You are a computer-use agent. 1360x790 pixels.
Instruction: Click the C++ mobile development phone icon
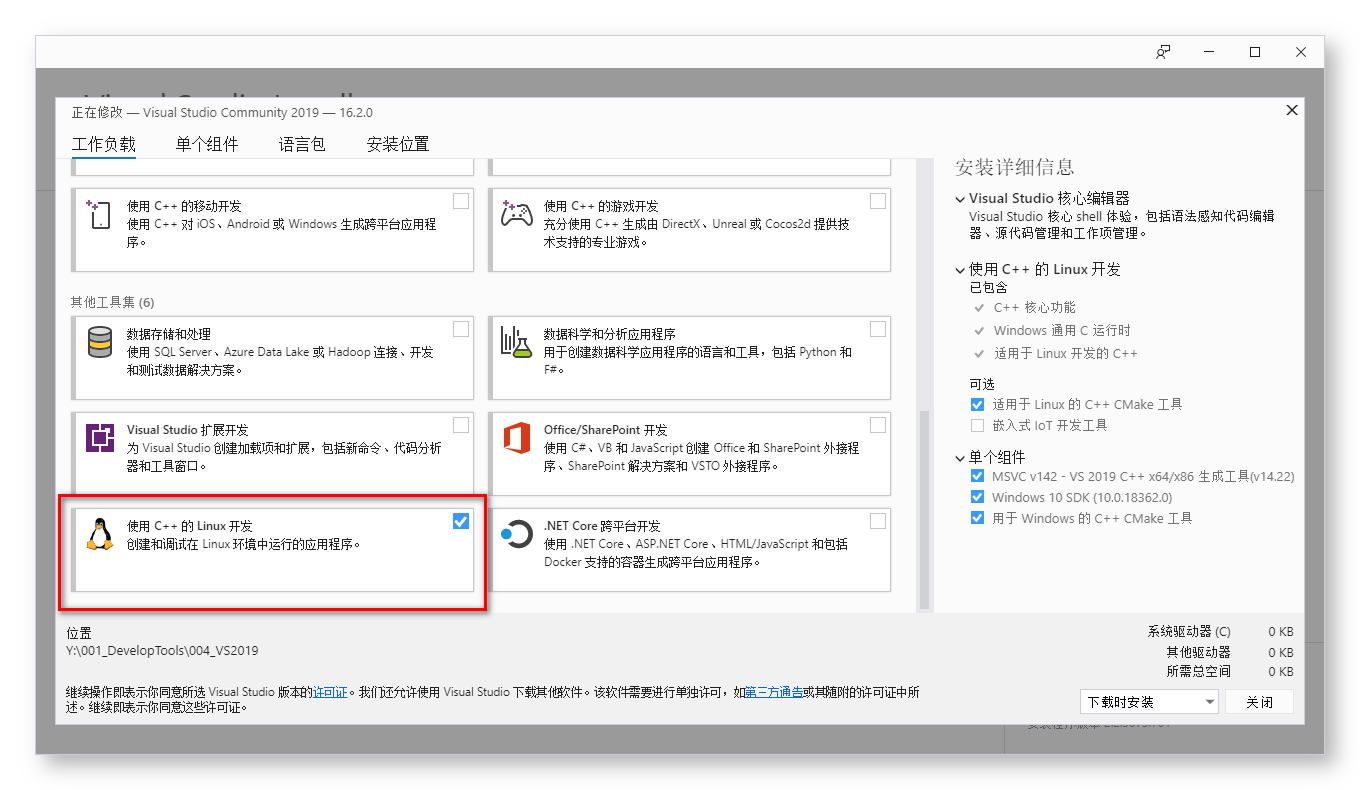99,216
